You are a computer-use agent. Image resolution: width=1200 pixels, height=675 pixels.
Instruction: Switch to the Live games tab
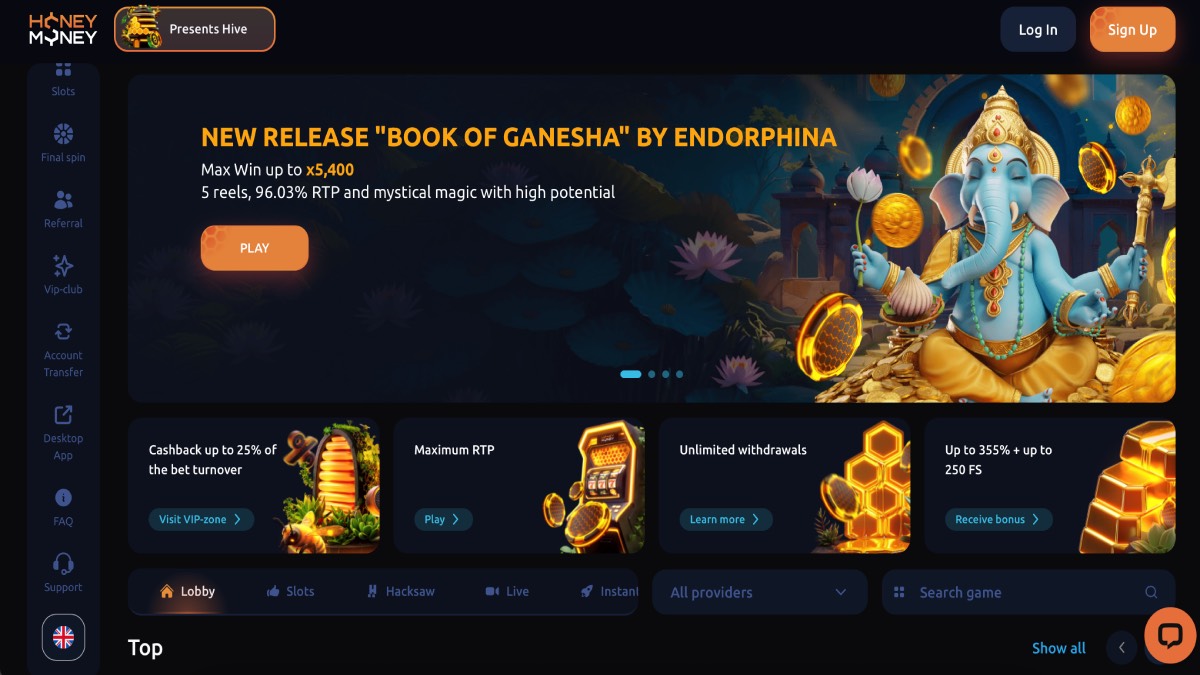507,591
